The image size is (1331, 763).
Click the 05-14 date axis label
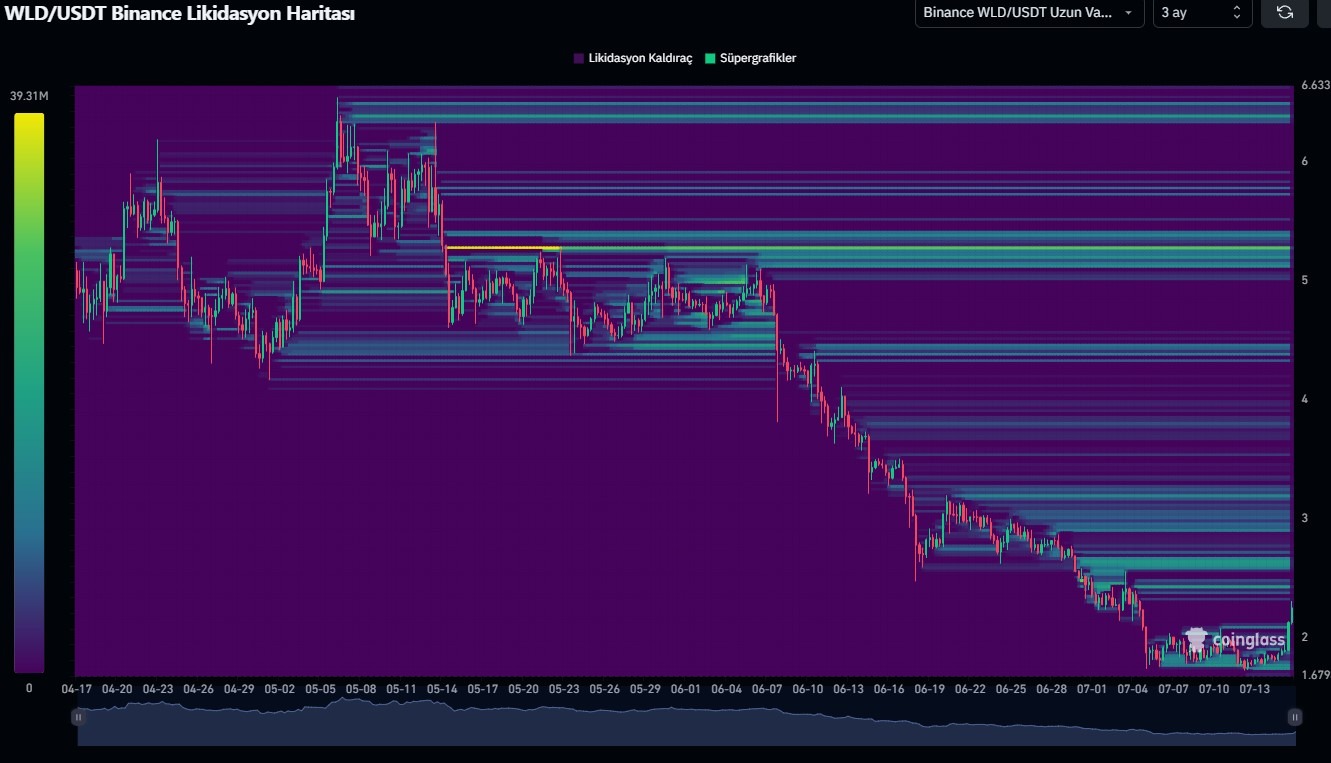pyautogui.click(x=442, y=689)
